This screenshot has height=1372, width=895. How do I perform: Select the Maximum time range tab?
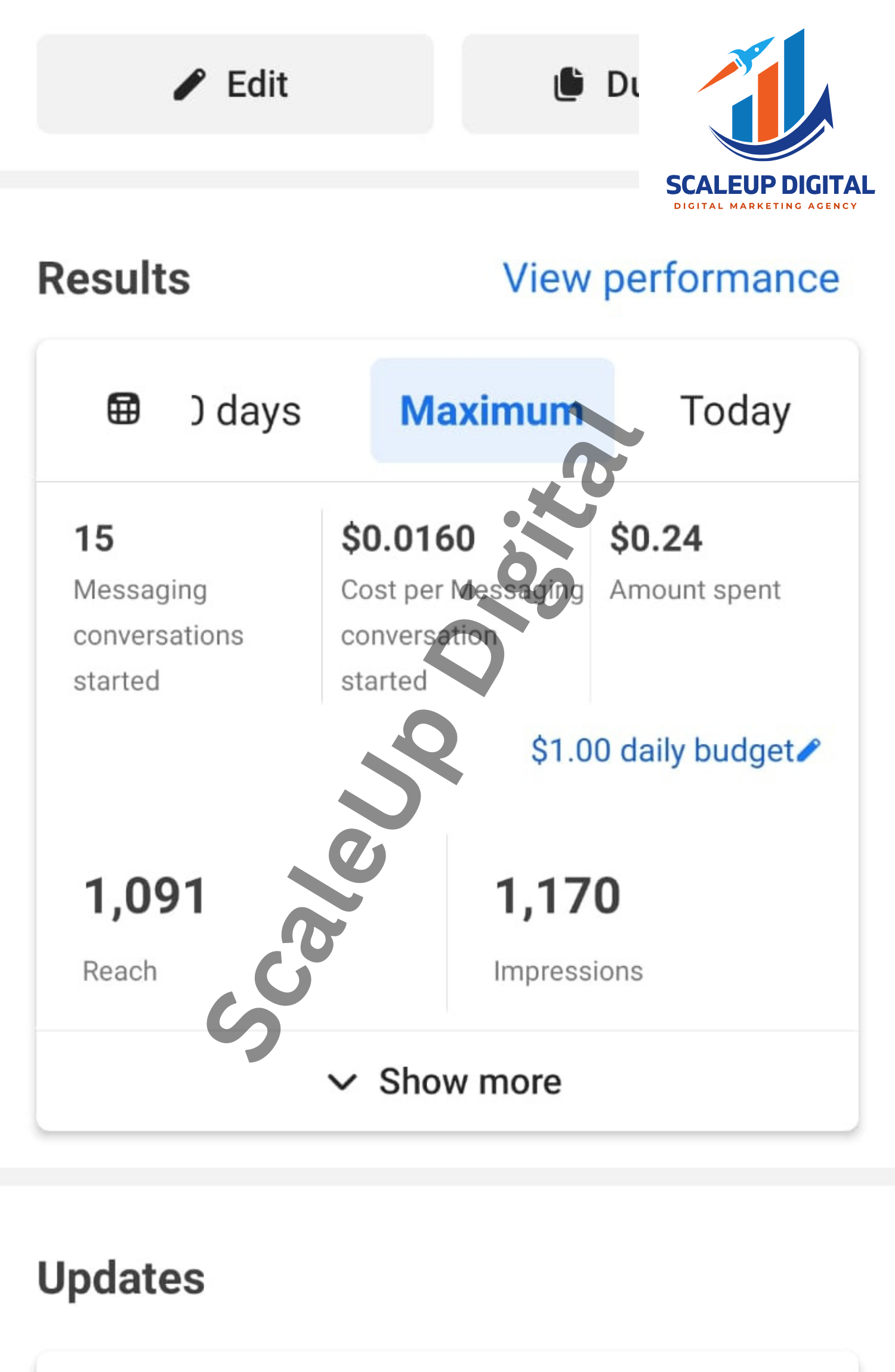point(492,410)
